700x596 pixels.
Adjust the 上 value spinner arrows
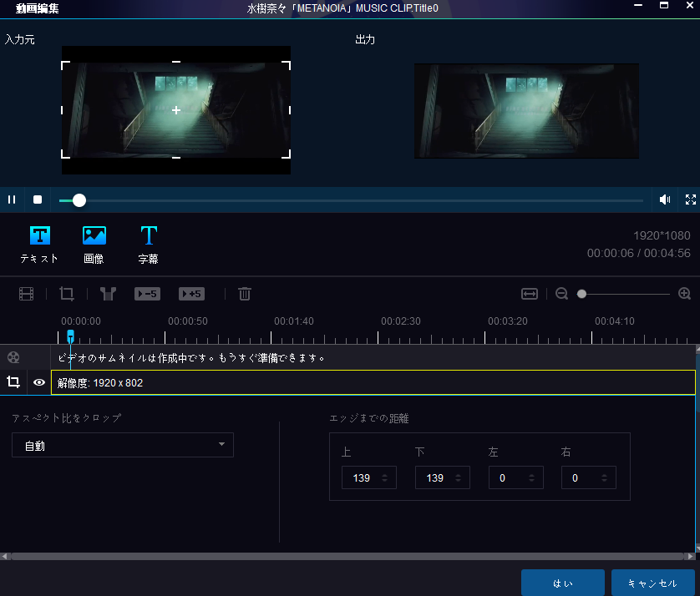[384, 478]
